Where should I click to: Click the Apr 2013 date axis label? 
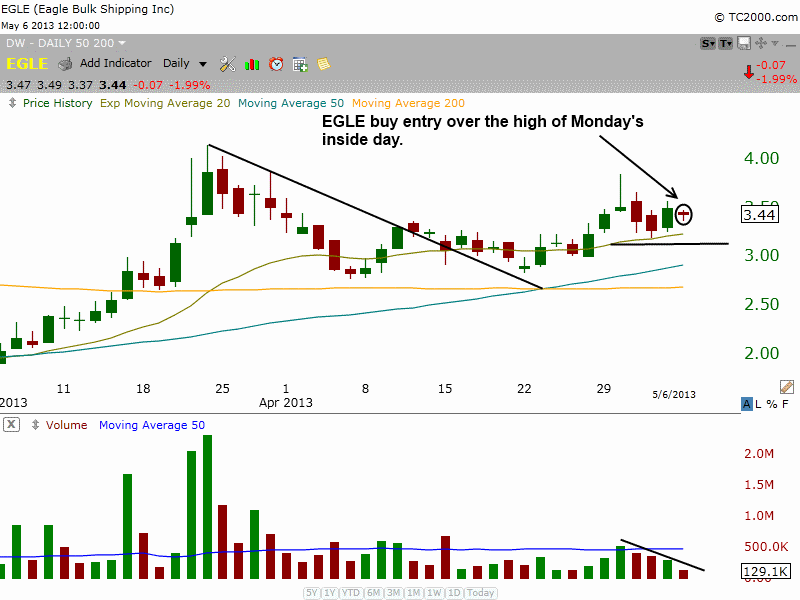click(286, 403)
